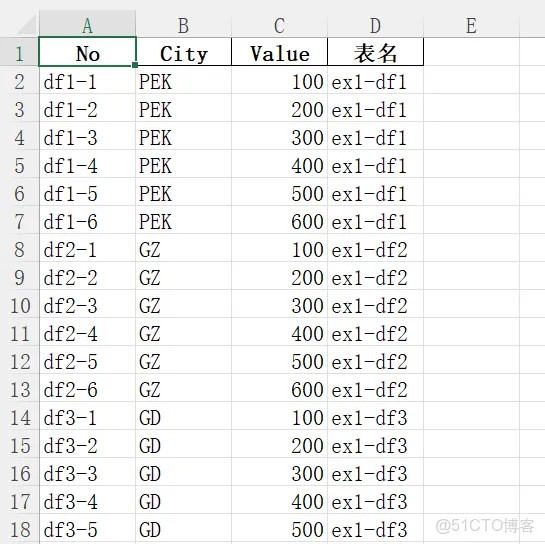Select cell containing df2-1

point(88,248)
